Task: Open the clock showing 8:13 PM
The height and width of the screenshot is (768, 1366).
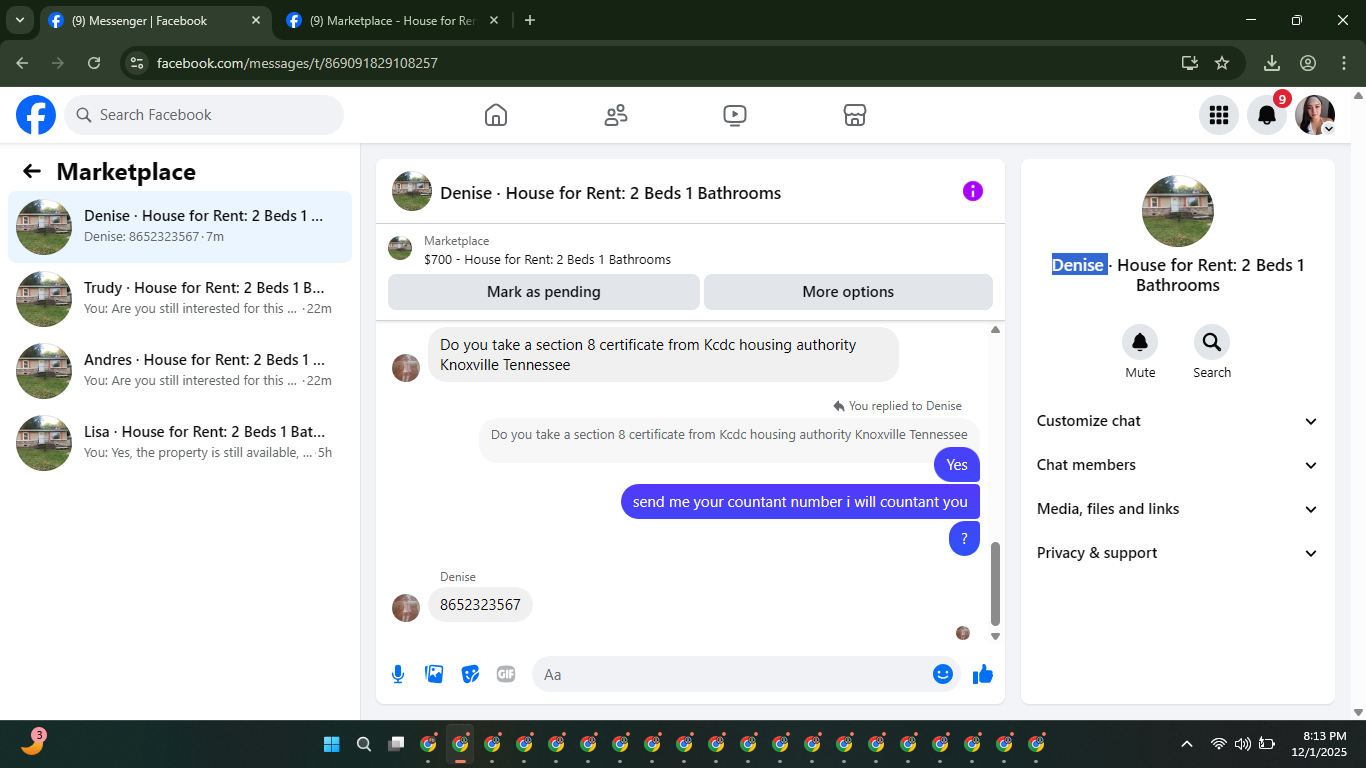Action: tap(1319, 744)
